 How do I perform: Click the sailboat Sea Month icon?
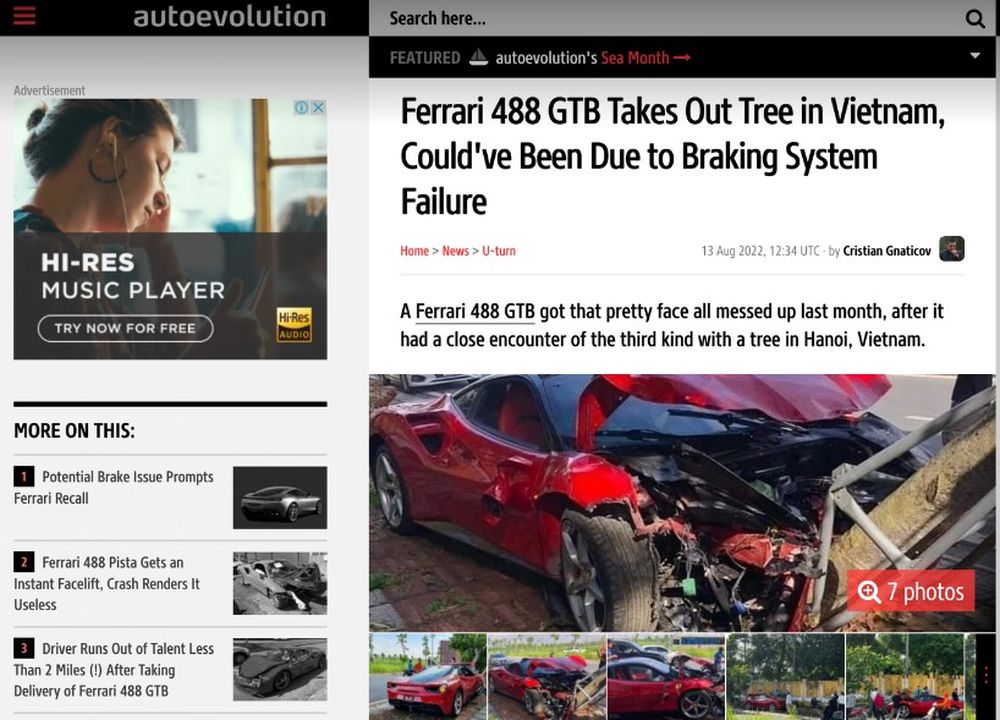click(x=478, y=57)
